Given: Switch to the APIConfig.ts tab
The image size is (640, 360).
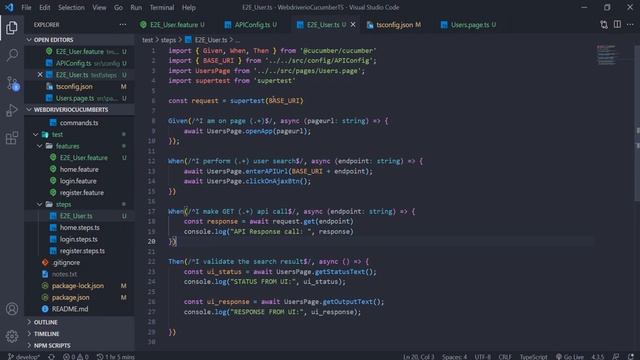Looking at the screenshot, I should click(x=252, y=25).
